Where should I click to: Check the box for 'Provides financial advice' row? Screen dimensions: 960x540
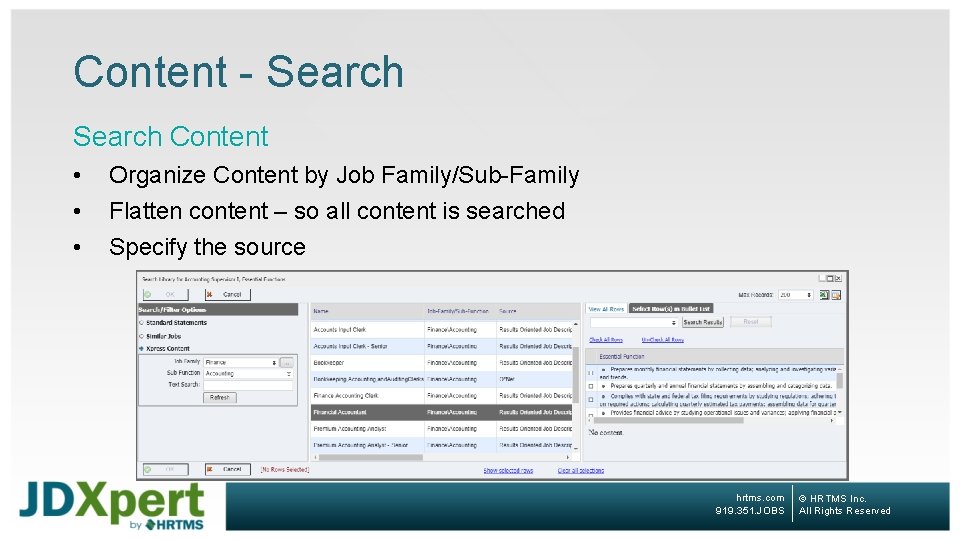tap(591, 414)
